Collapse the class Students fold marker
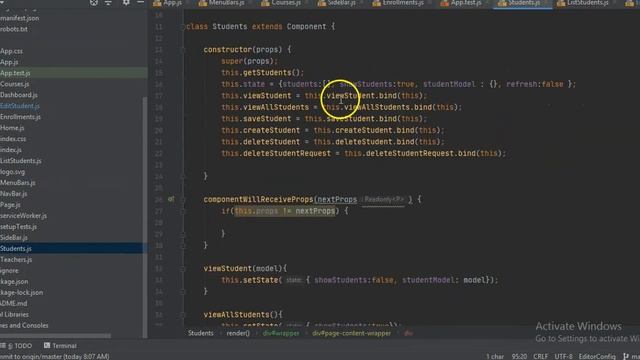Image resolution: width=640 pixels, height=360 pixels. click(183, 27)
